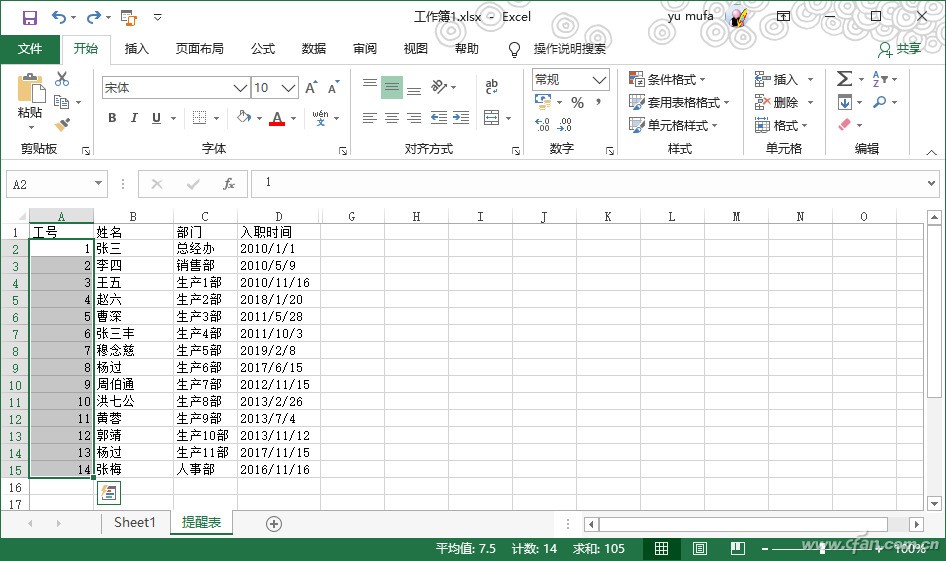Click the Quick Analysis icon below the selection
Viewport: 946px width, 561px height.
point(109,492)
